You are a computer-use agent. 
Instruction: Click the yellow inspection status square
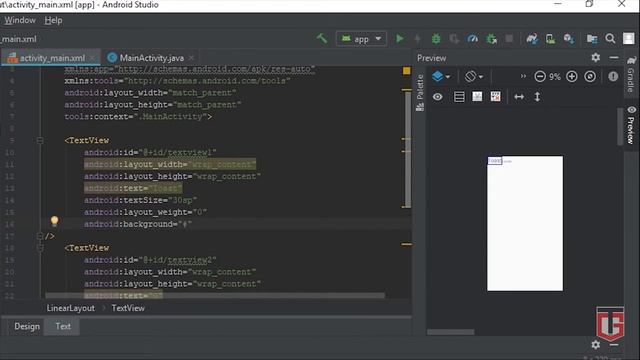pos(407,71)
